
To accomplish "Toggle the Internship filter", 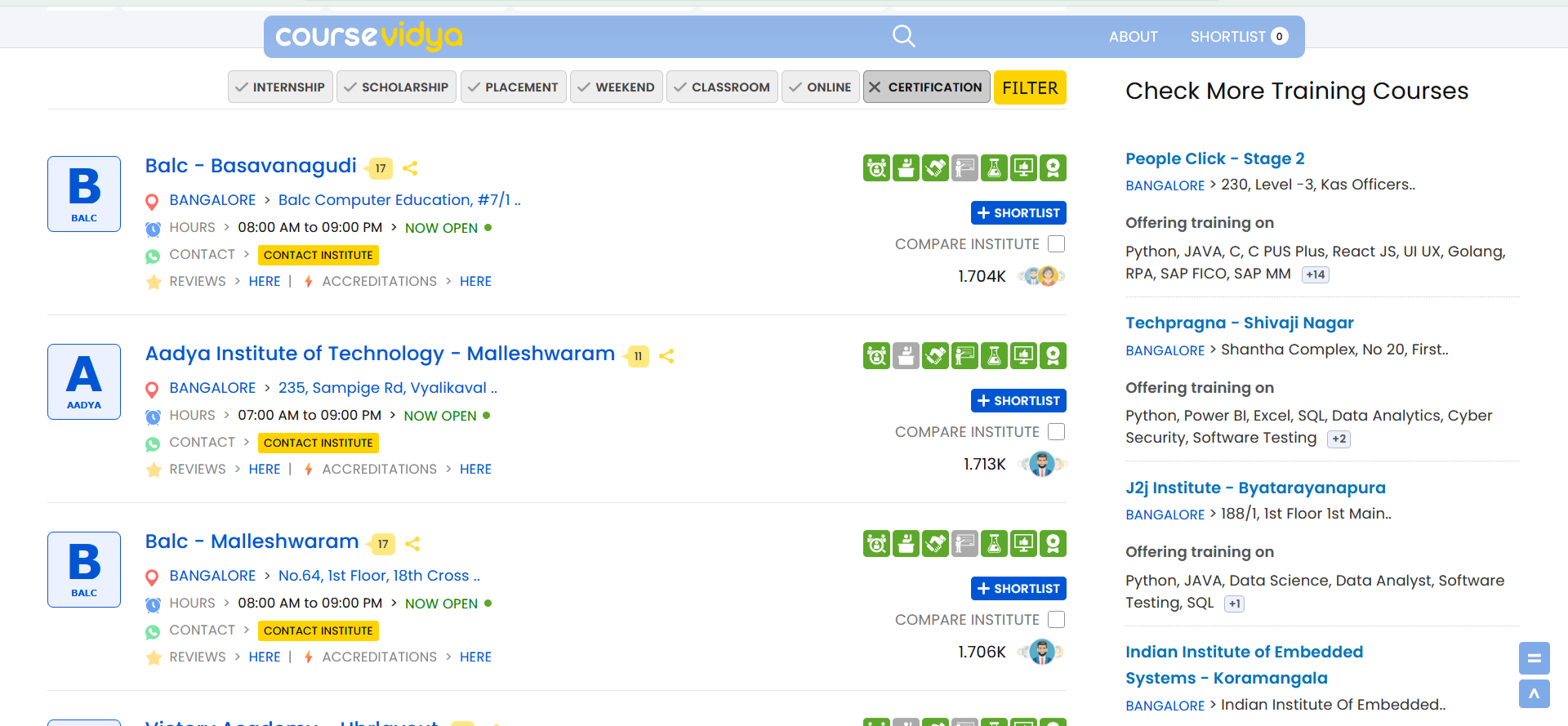I will 280,87.
